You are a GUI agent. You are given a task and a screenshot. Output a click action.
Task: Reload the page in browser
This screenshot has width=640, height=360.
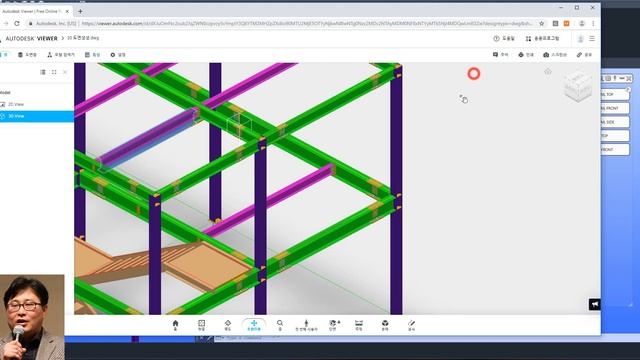pos(17,24)
